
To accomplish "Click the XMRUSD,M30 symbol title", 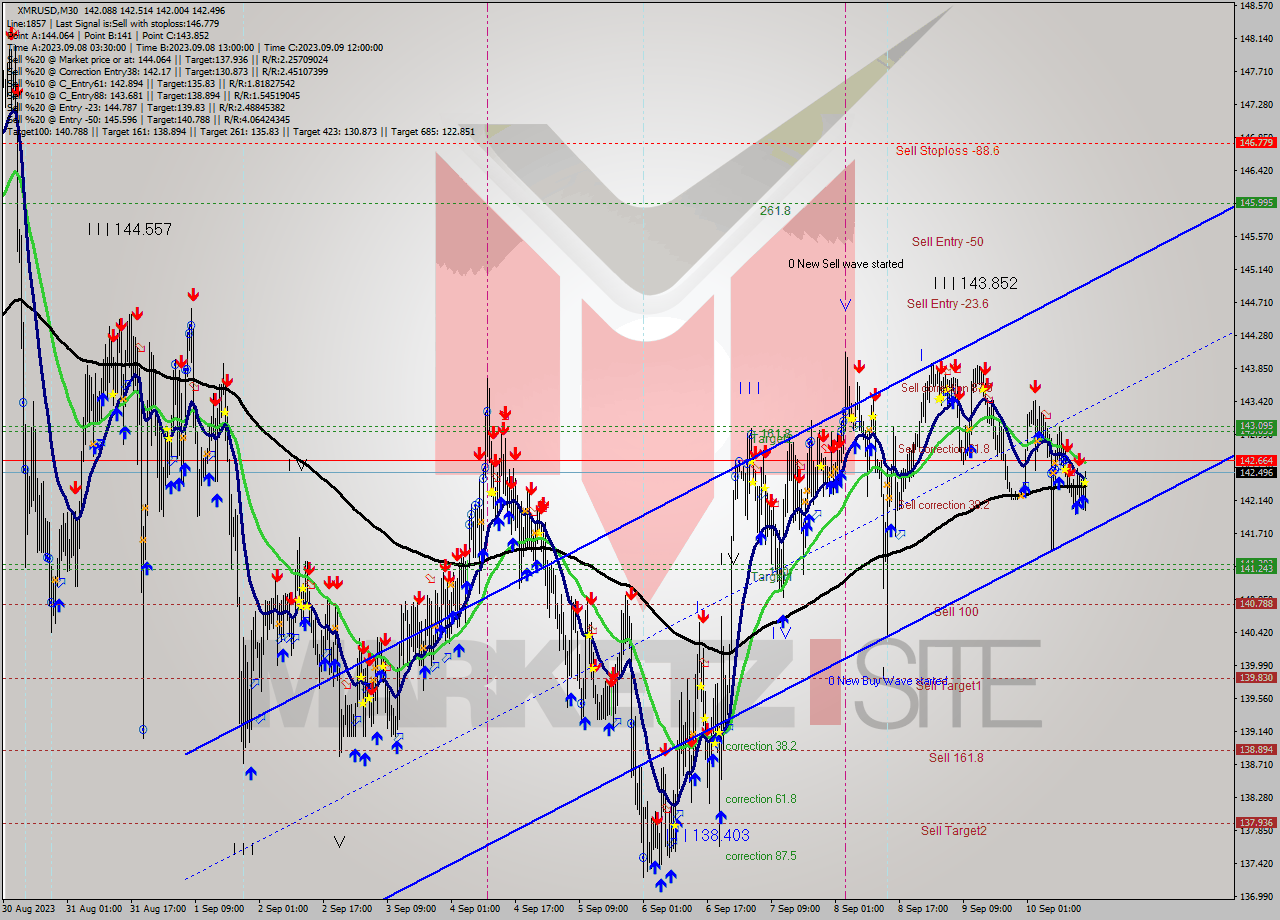I will 49,10.
